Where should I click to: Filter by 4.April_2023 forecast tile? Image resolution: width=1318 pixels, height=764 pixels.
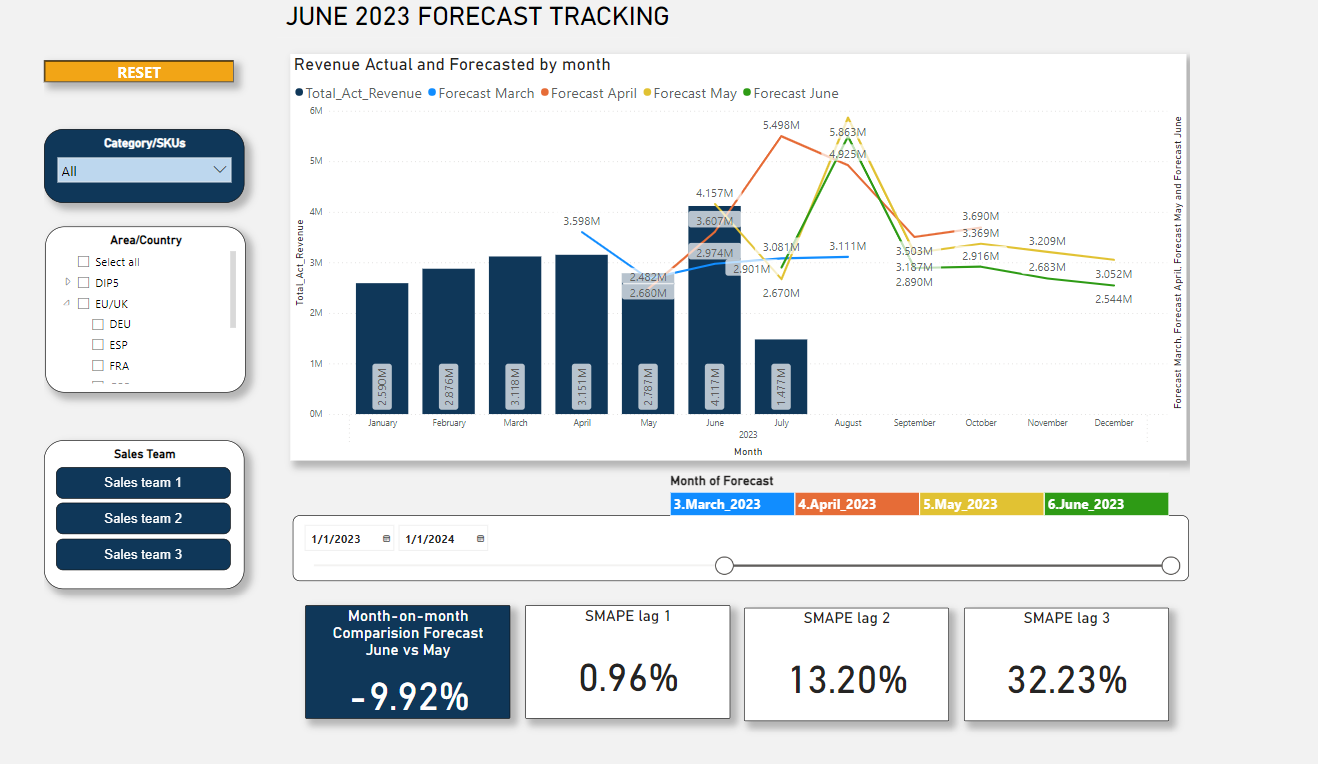[x=857, y=504]
